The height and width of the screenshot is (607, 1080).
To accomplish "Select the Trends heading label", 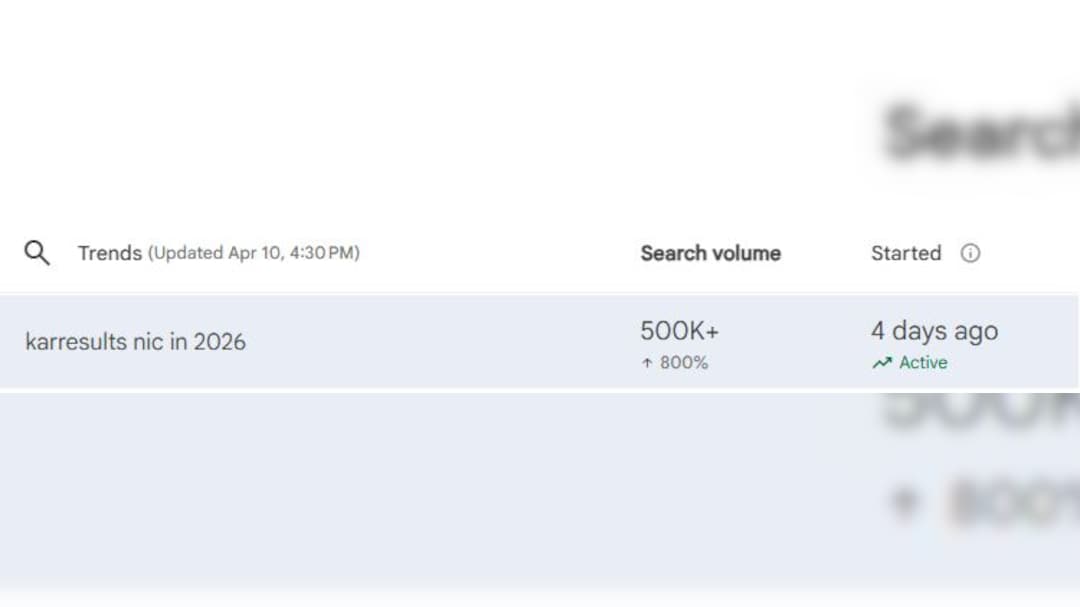I will pos(110,253).
